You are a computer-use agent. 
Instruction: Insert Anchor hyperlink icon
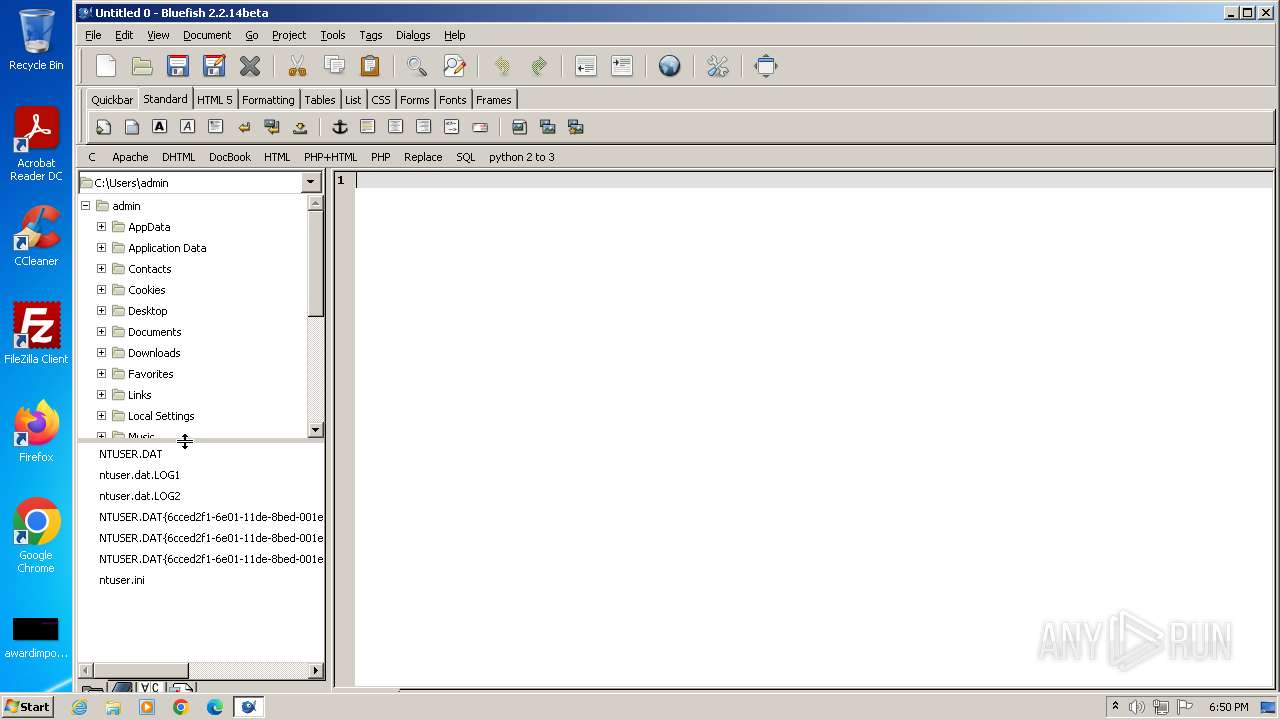click(x=339, y=127)
